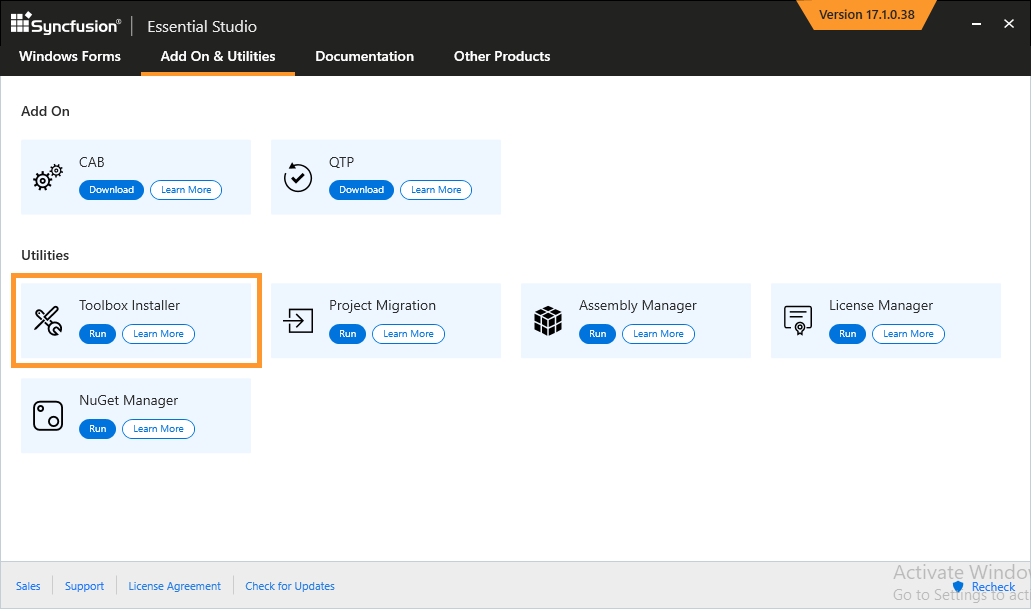The image size is (1031, 609).
Task: Click the Support link in the footer
Action: click(x=84, y=586)
